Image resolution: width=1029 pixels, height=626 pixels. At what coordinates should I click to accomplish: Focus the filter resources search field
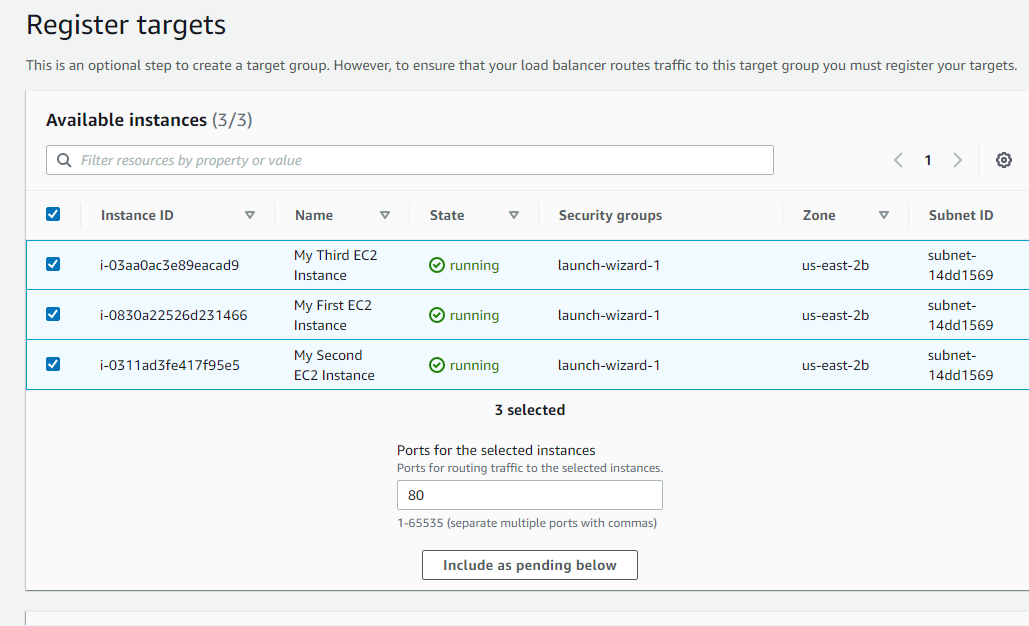pos(420,160)
